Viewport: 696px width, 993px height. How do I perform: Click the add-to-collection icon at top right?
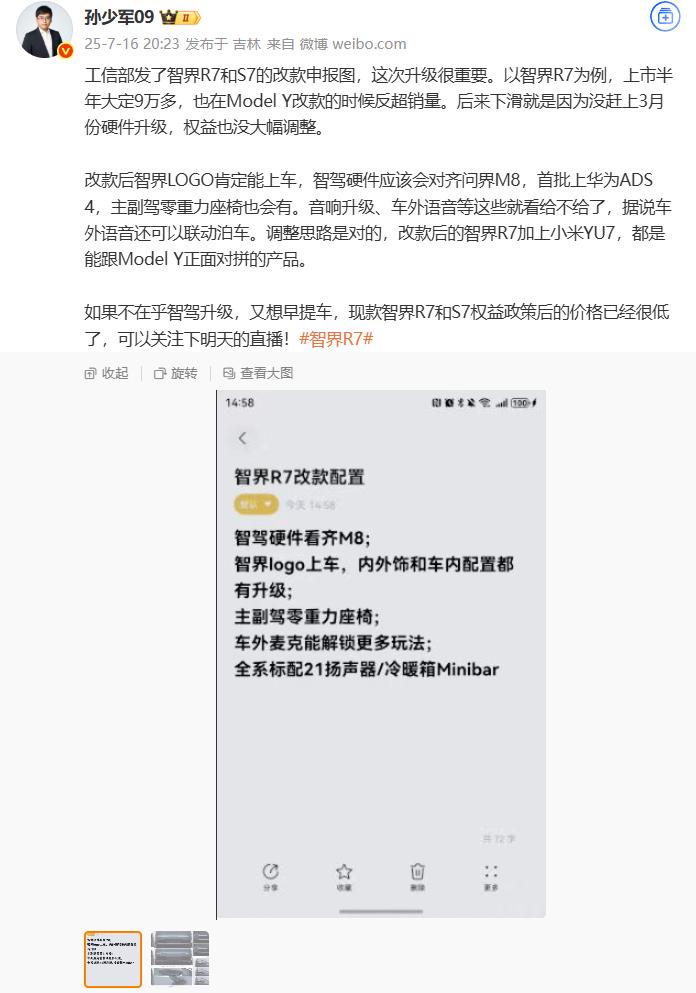click(664, 17)
